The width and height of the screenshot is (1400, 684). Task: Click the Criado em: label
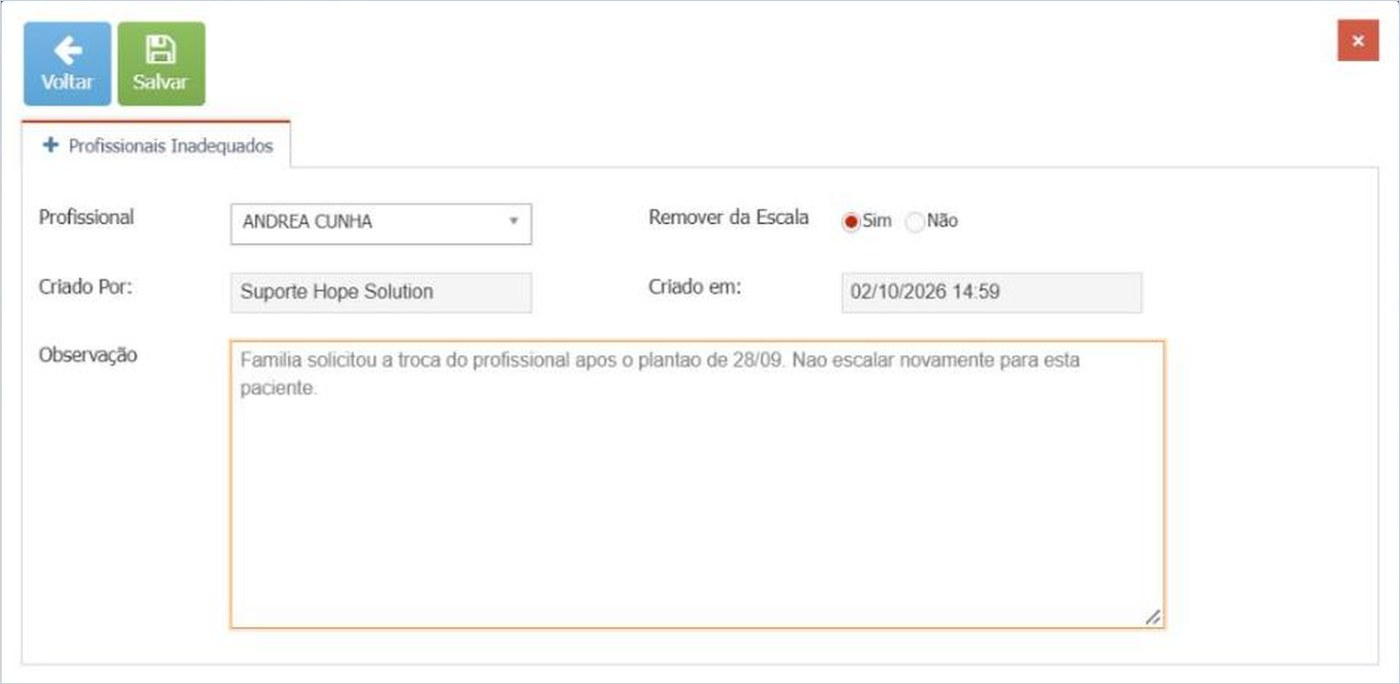coord(695,287)
